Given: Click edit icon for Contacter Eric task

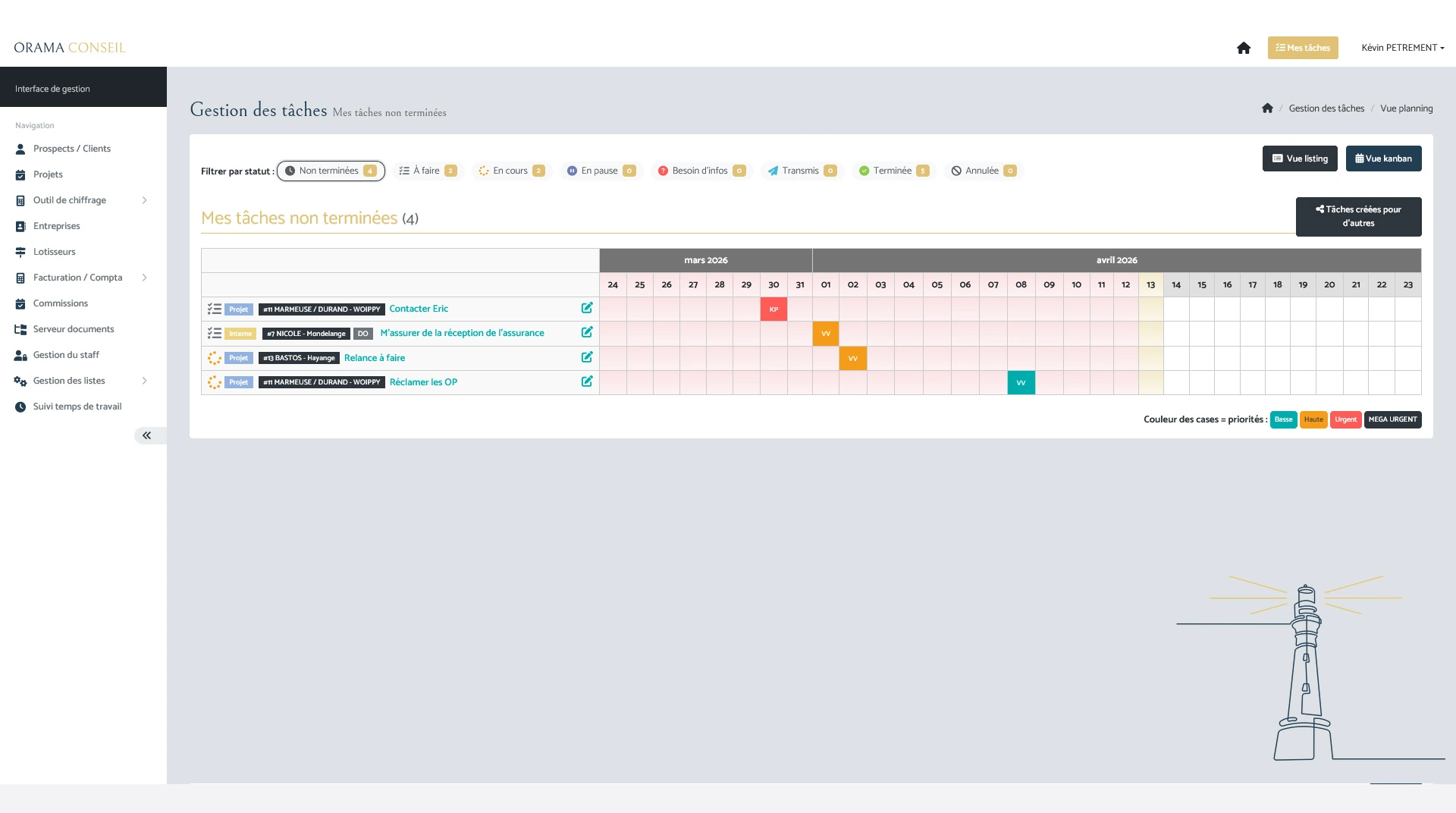Looking at the screenshot, I should pos(587,308).
